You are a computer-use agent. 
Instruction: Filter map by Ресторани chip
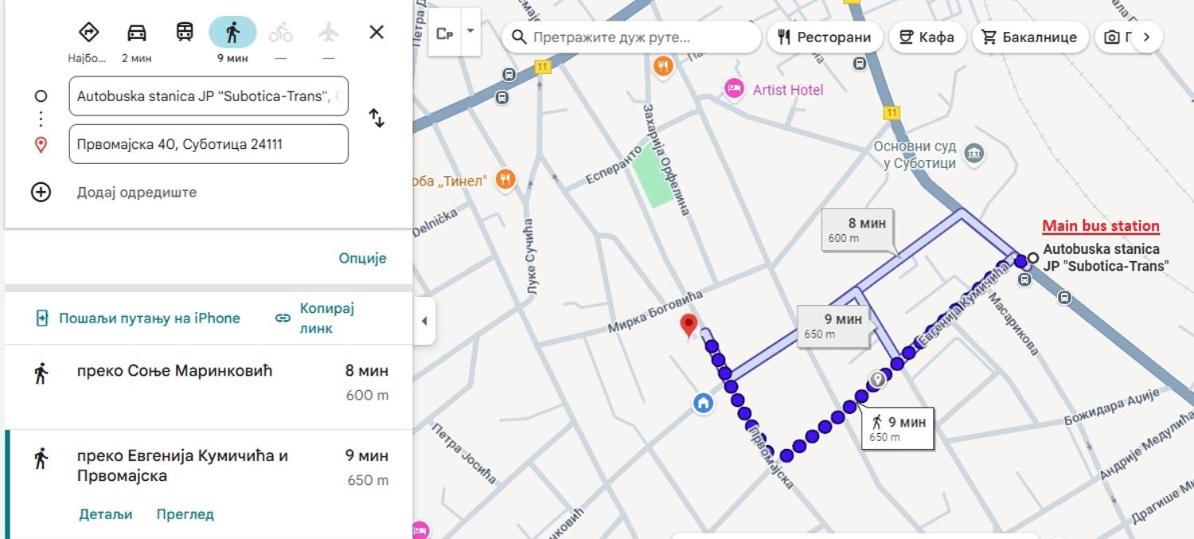pyautogui.click(x=825, y=37)
